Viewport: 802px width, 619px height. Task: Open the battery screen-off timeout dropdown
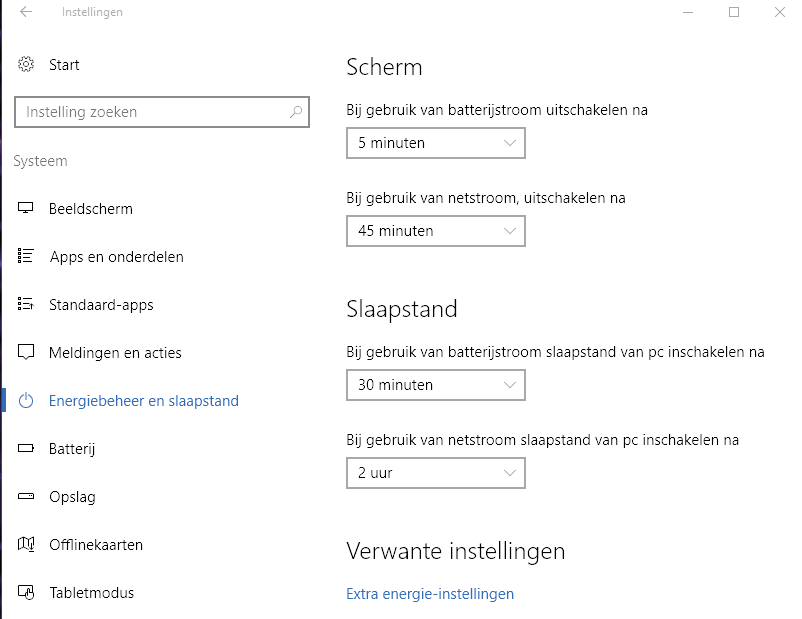click(435, 143)
